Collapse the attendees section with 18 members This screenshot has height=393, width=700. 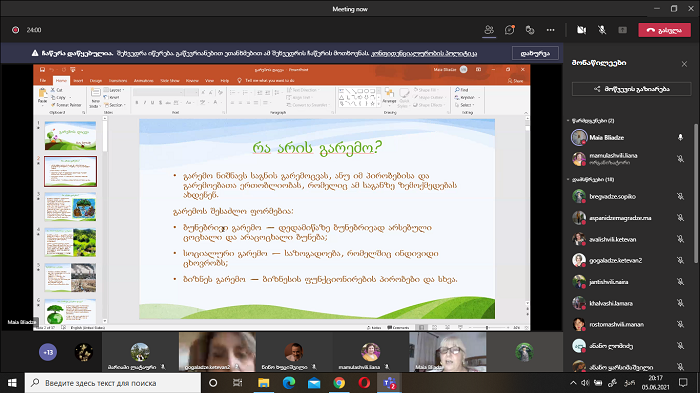click(x=568, y=180)
